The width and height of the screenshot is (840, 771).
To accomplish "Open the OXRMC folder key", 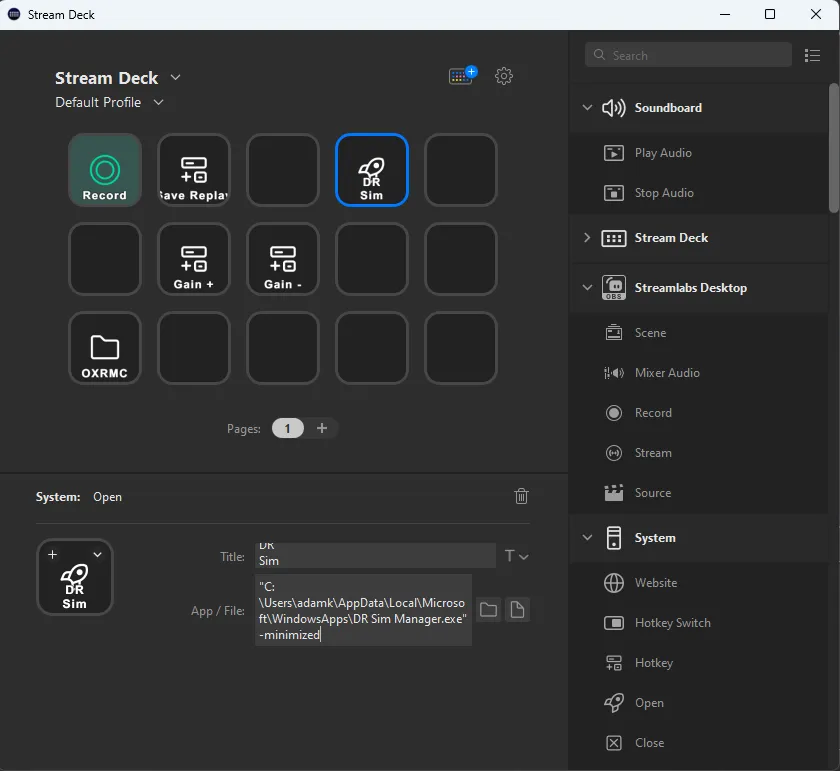I will pyautogui.click(x=105, y=348).
